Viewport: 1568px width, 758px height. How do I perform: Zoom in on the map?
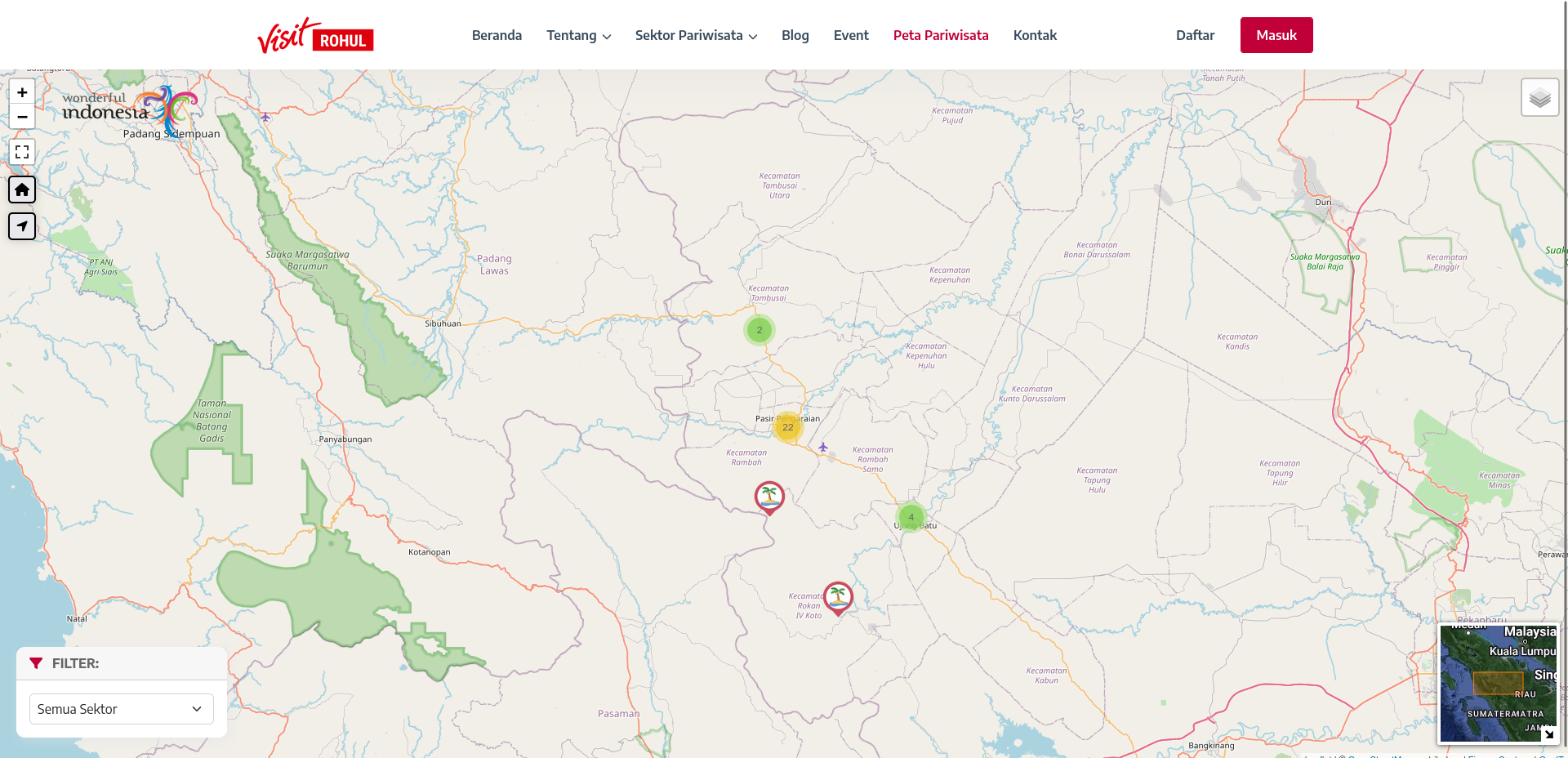click(22, 92)
